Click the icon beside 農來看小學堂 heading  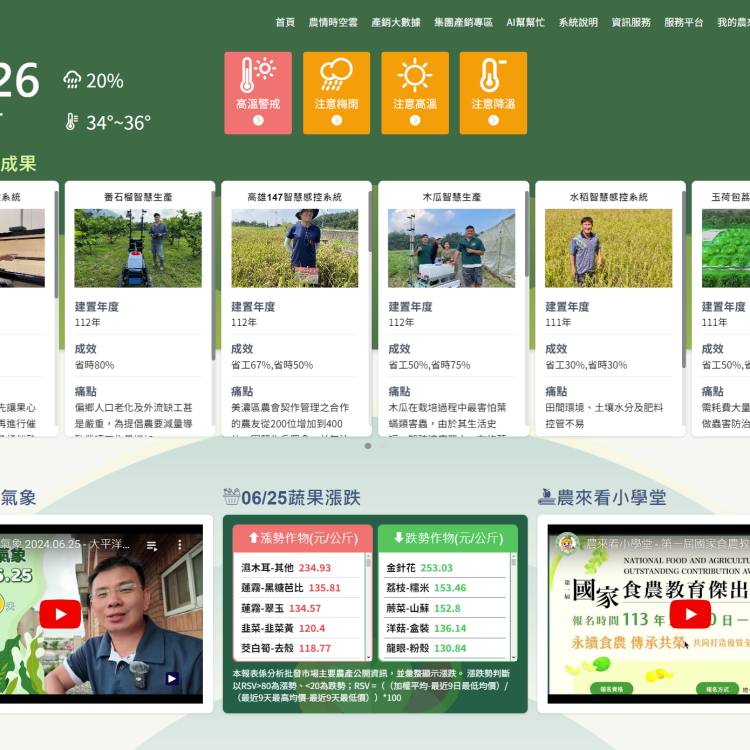546,496
